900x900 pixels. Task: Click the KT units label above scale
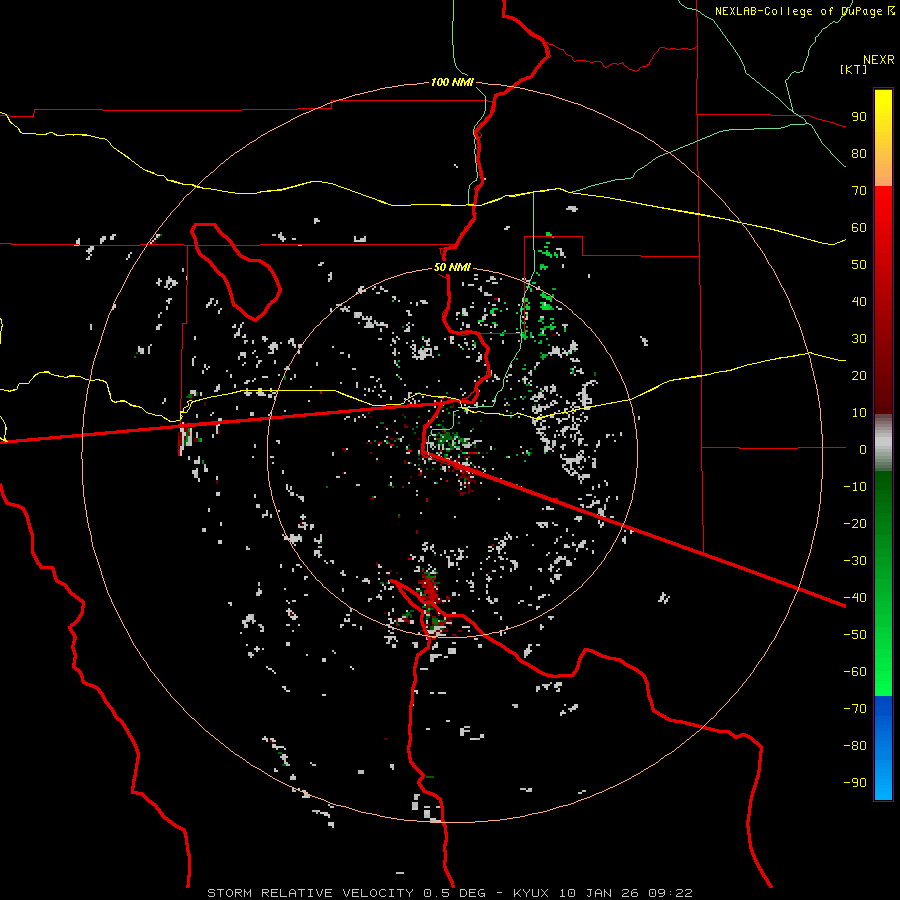[854, 69]
